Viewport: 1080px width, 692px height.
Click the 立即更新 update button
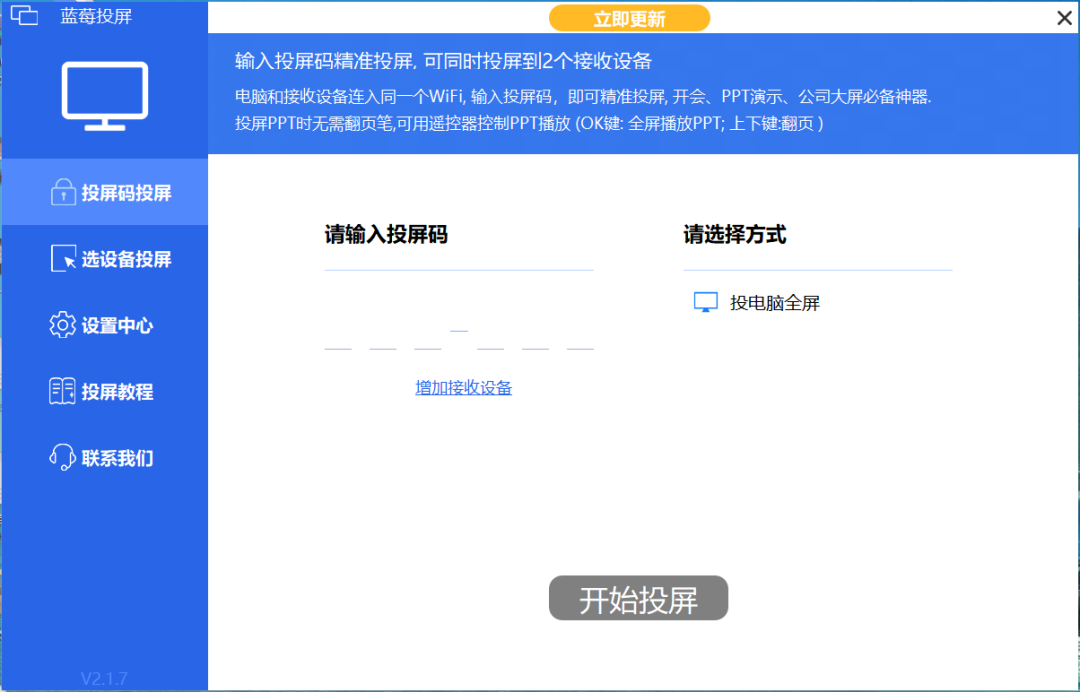630,19
